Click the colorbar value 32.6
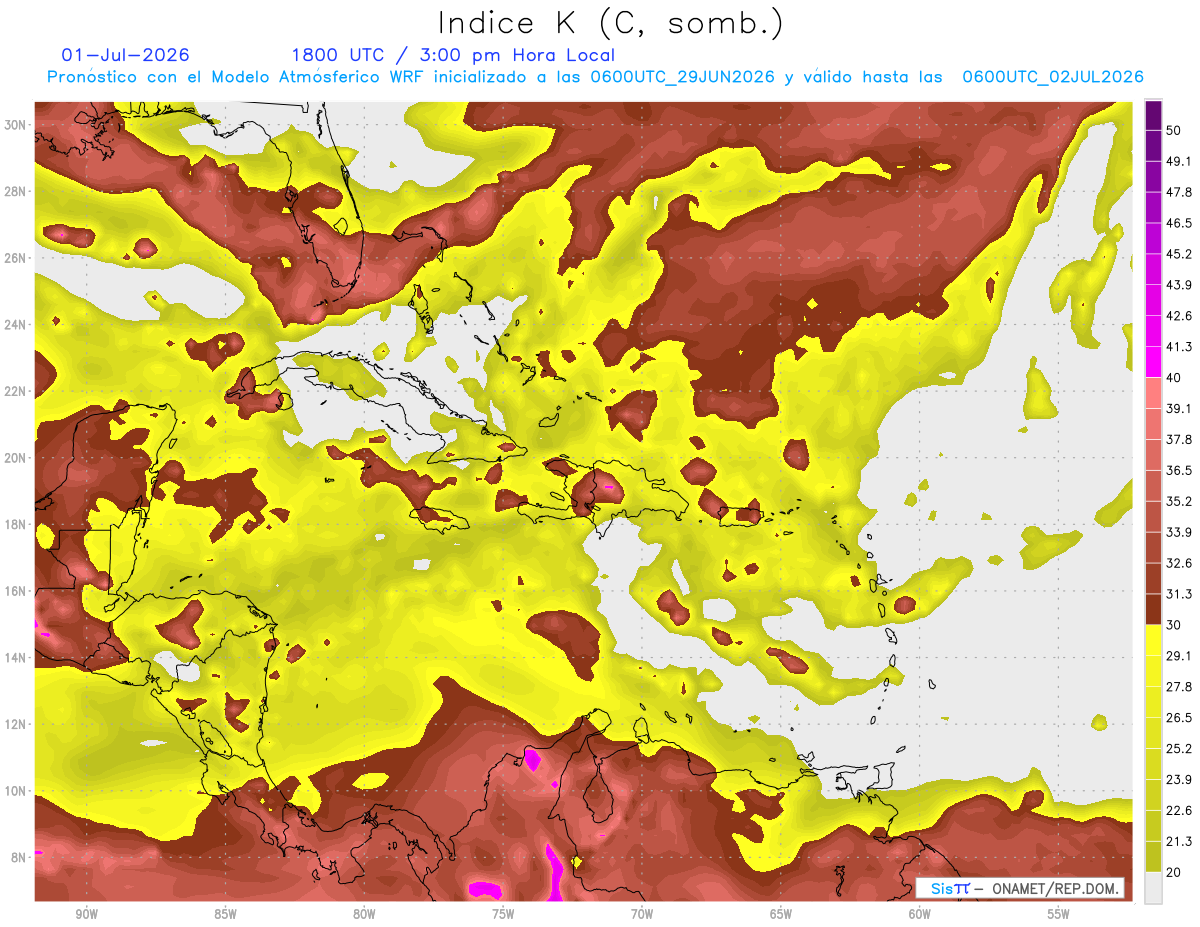This screenshot has height=927, width=1200. coord(1178,563)
